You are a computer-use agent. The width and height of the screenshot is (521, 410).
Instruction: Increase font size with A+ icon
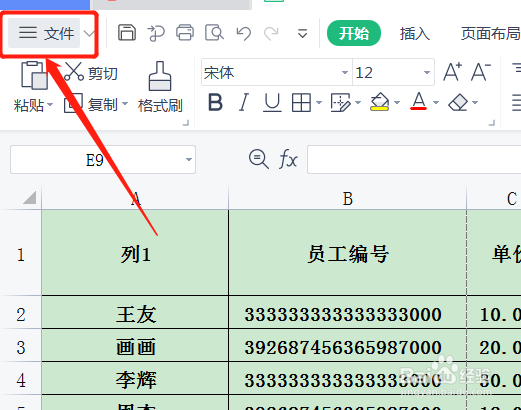point(453,72)
